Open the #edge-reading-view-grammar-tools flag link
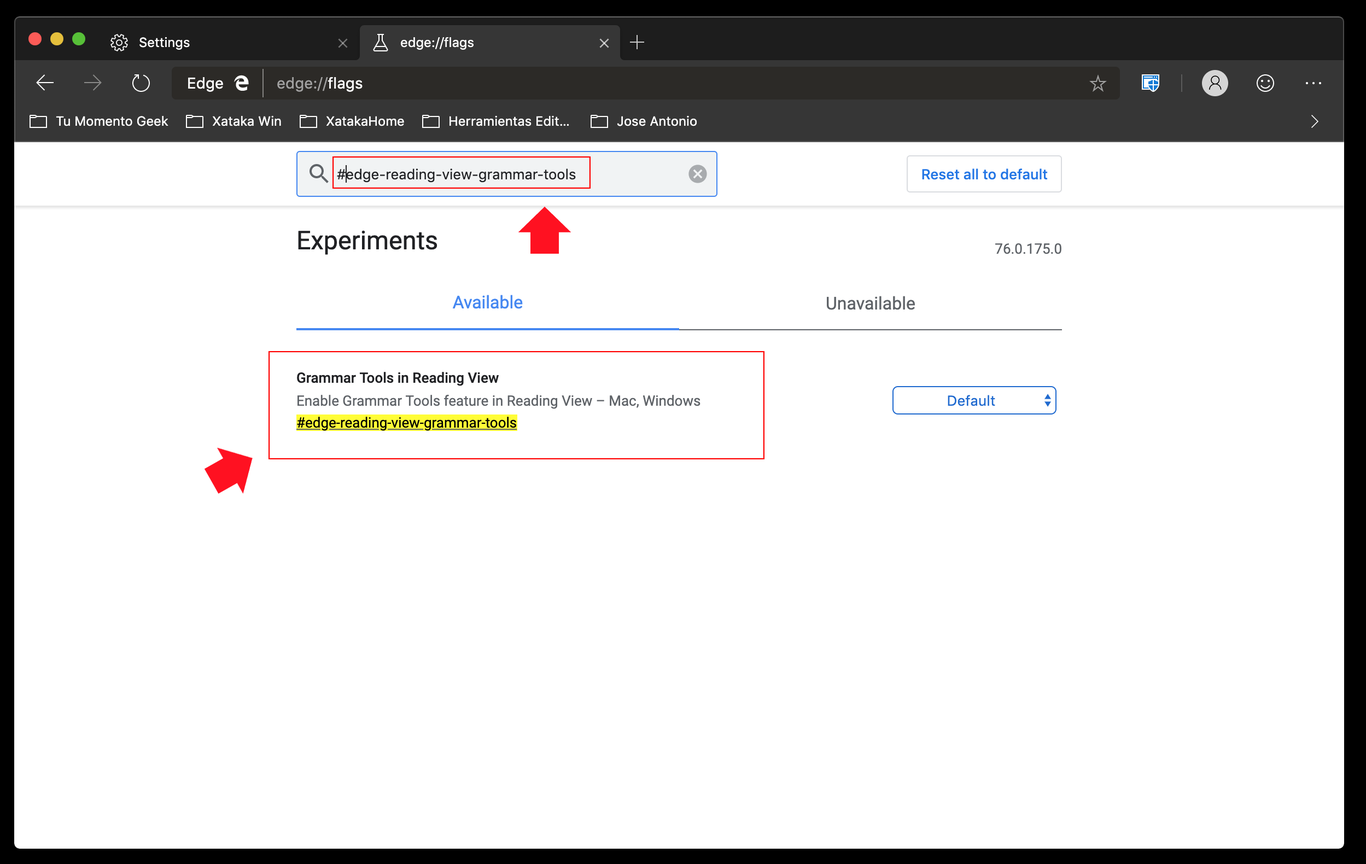The image size is (1366, 864). click(x=407, y=423)
